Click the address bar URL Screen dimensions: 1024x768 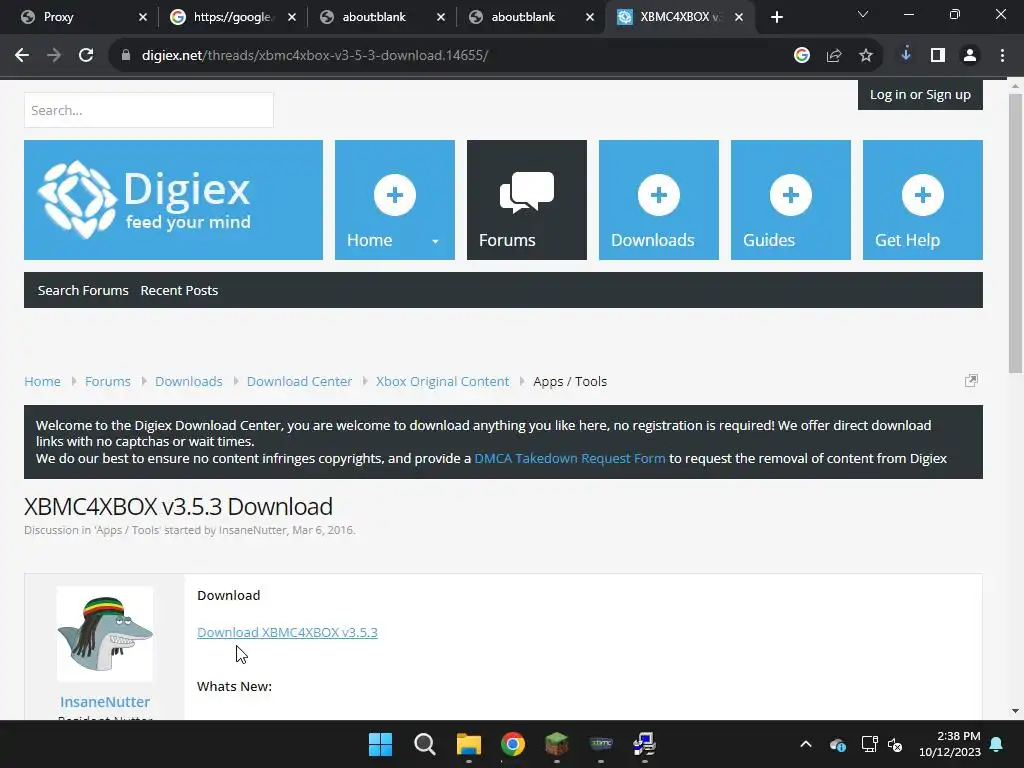[x=315, y=56]
